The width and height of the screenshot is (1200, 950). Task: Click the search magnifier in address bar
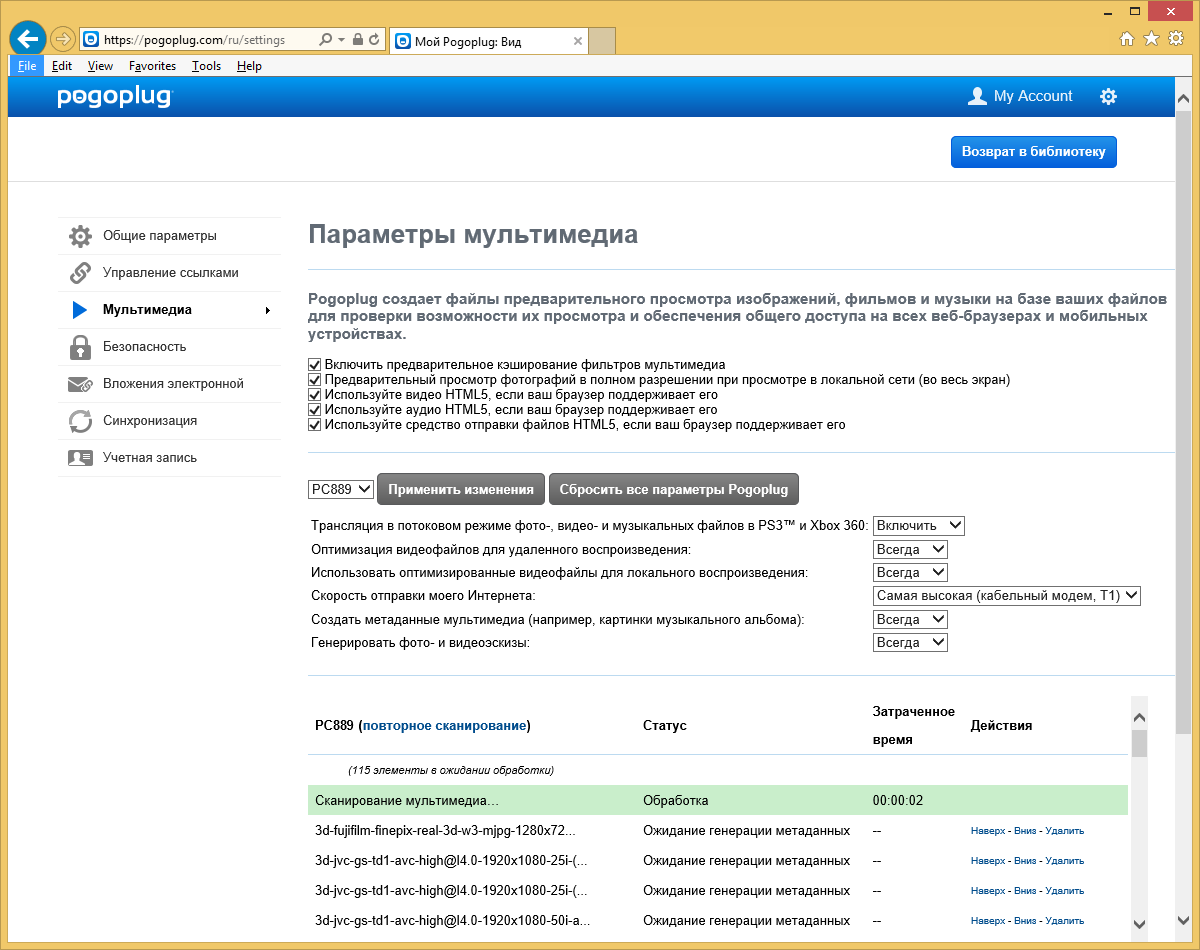[x=325, y=40]
